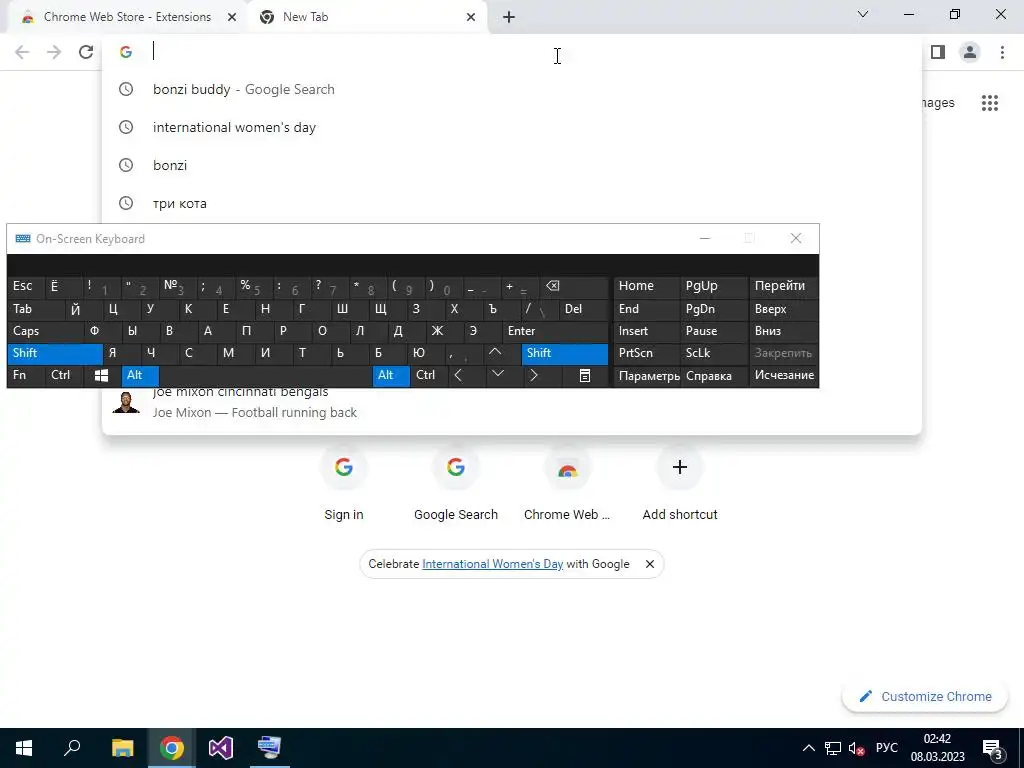Open Visual Studio from the taskbar
Screen dimensions: 1024x768
coord(221,748)
